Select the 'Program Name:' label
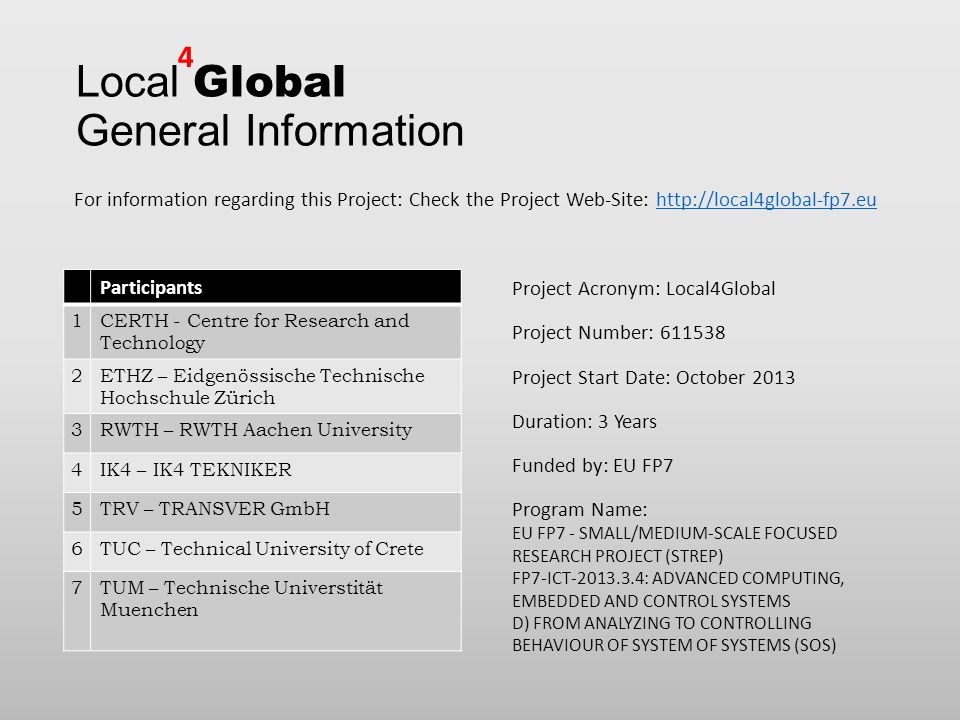Viewport: 960px width, 720px height. point(579,510)
